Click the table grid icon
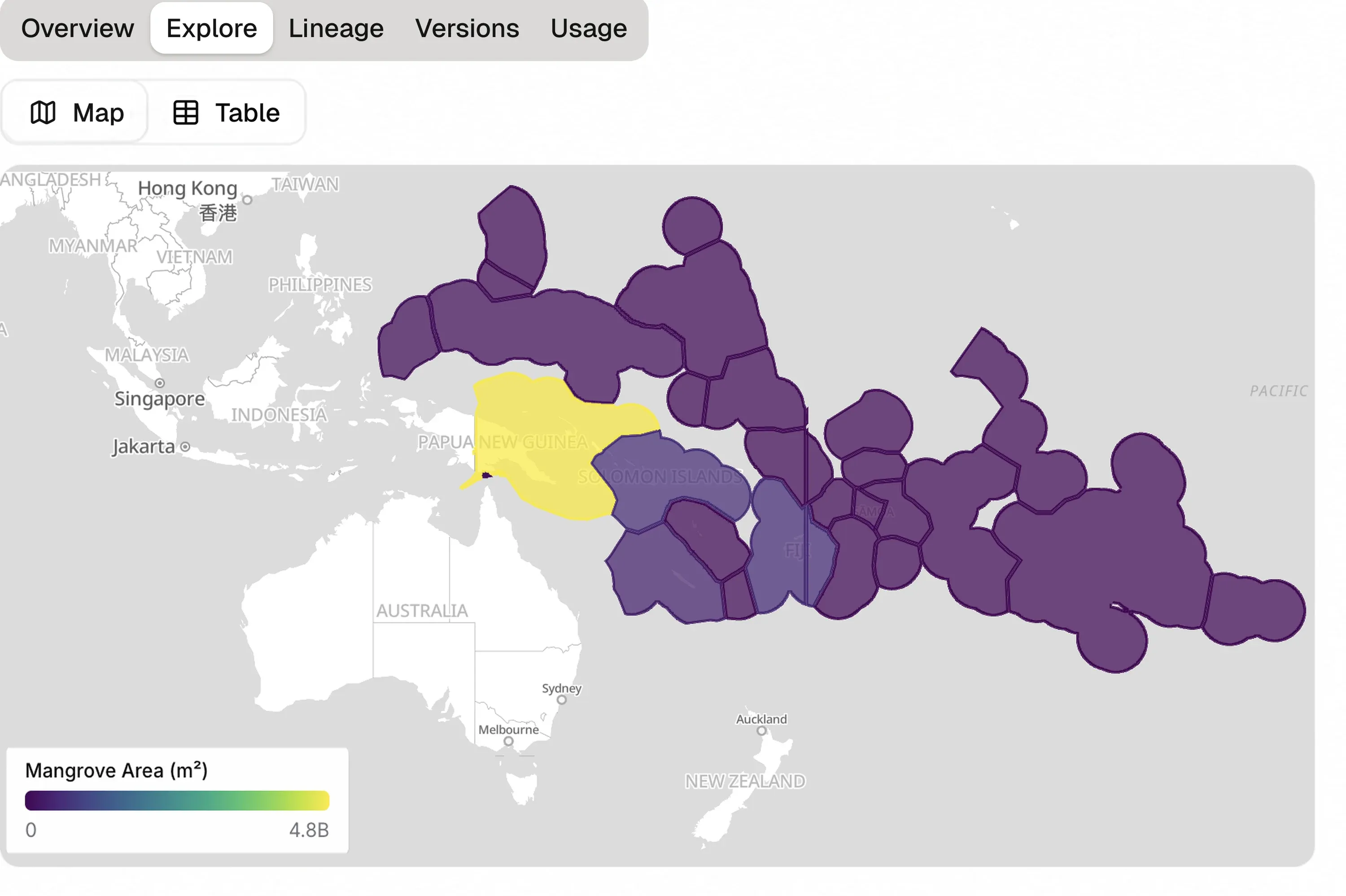The image size is (1346, 896). [186, 113]
